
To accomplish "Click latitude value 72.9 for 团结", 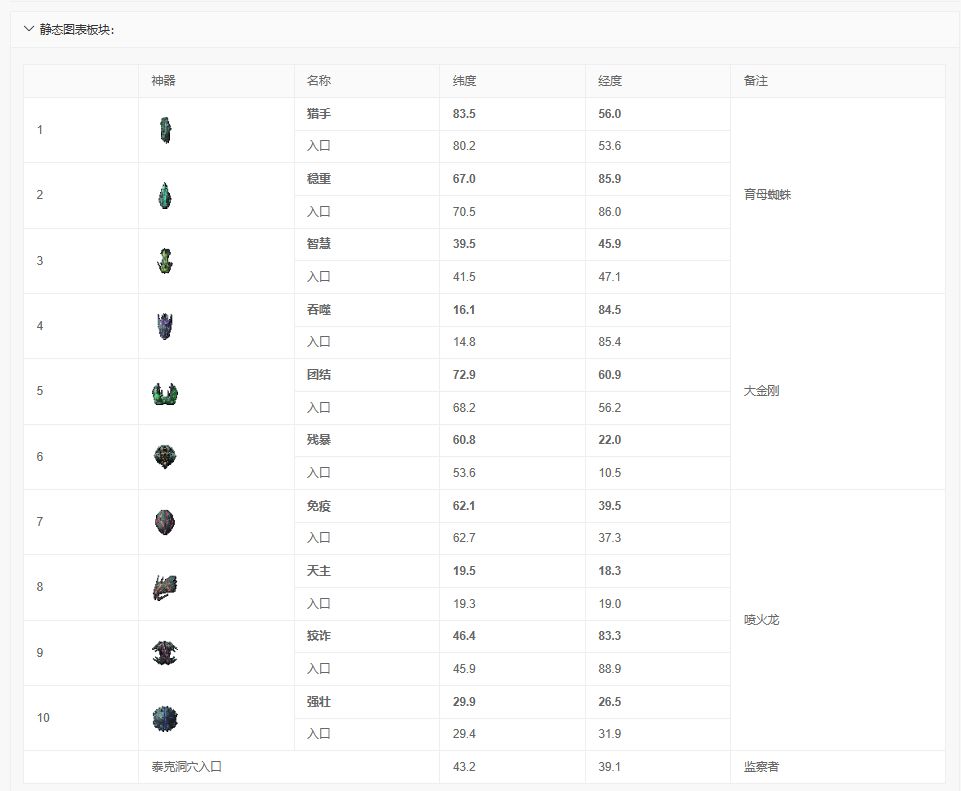I will (x=464, y=375).
